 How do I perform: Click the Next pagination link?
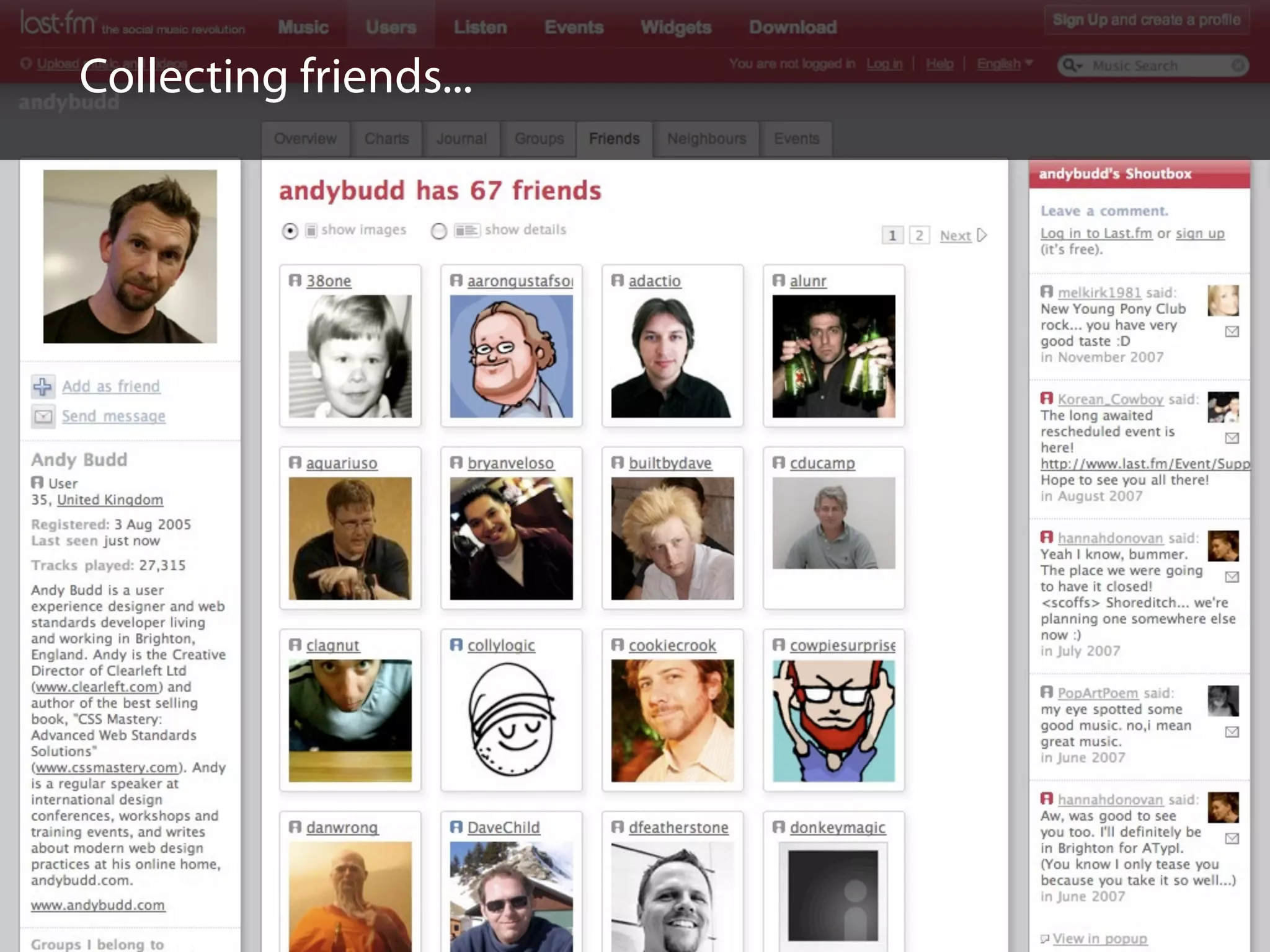click(x=956, y=236)
